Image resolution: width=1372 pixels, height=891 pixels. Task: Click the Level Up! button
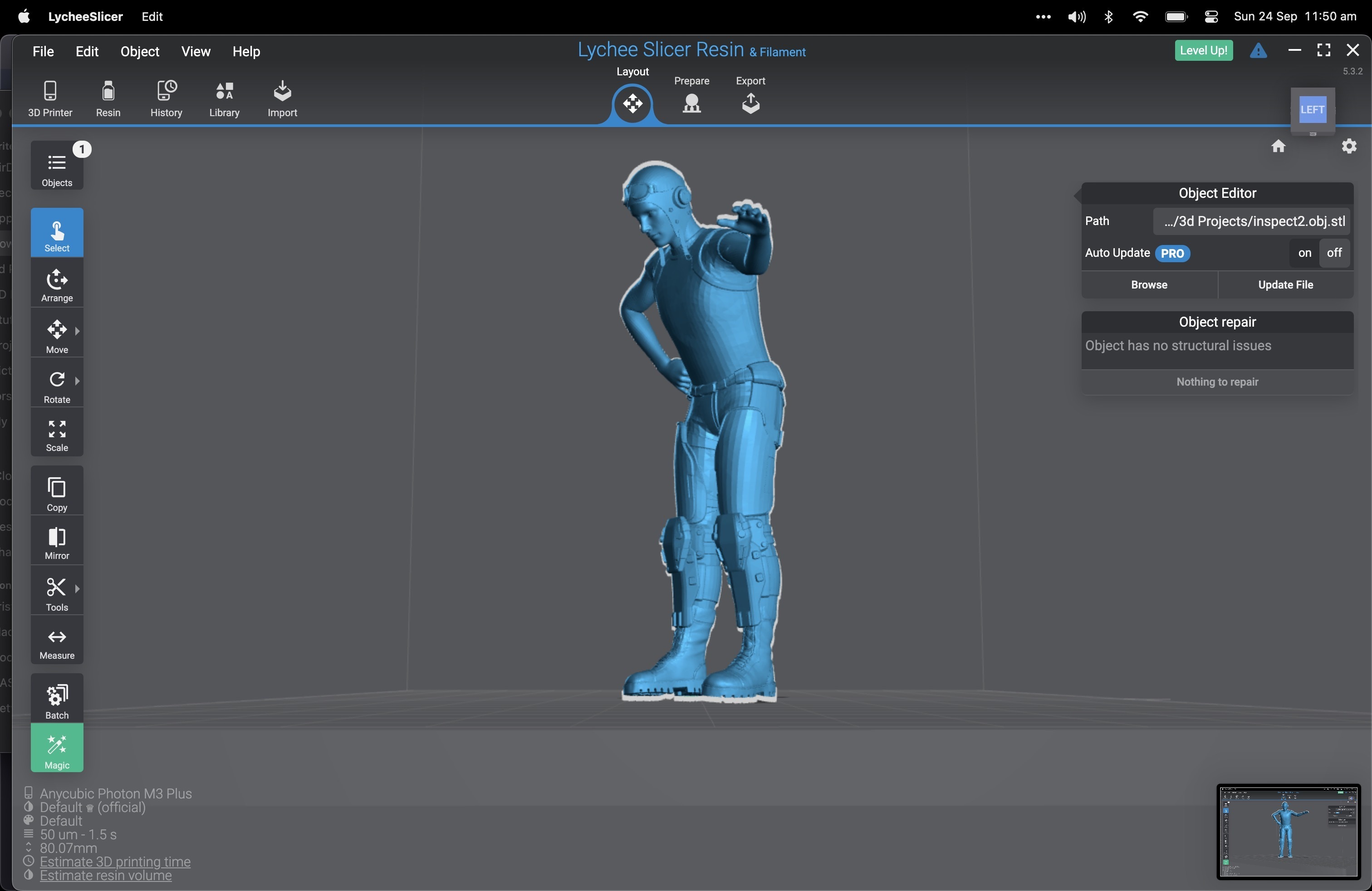tap(1203, 50)
